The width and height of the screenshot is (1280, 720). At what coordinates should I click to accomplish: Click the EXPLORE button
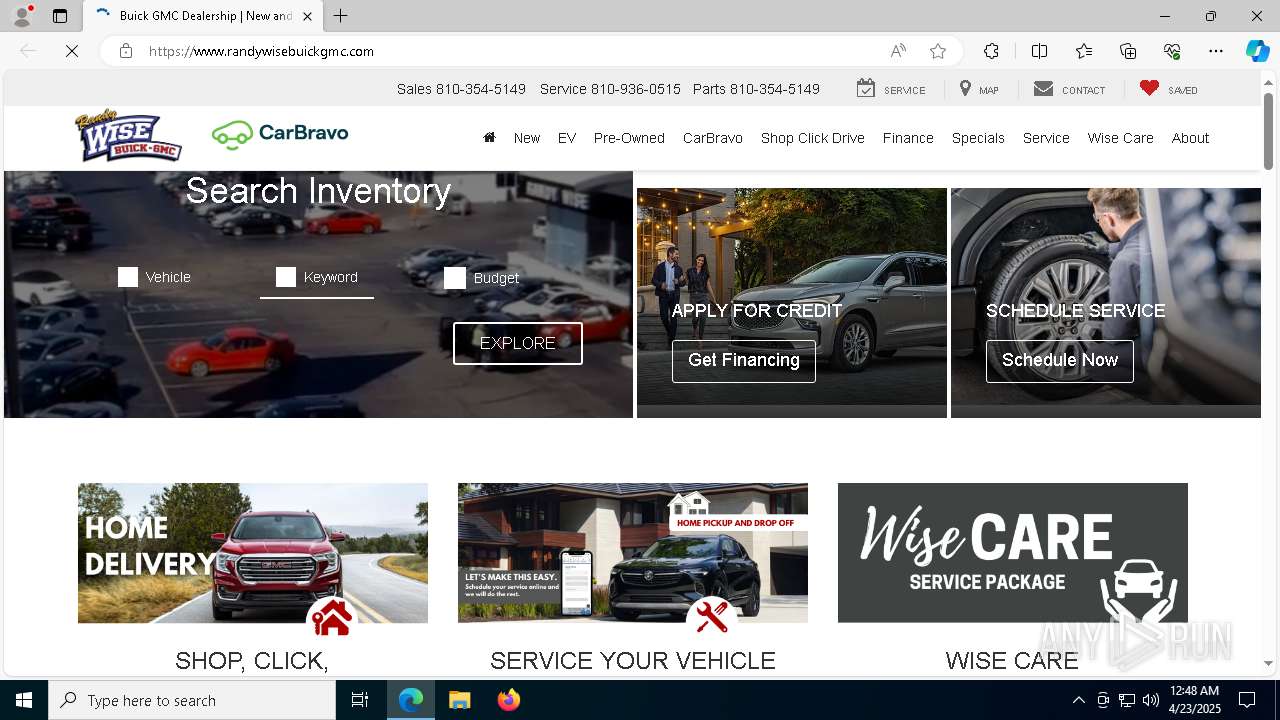point(518,343)
